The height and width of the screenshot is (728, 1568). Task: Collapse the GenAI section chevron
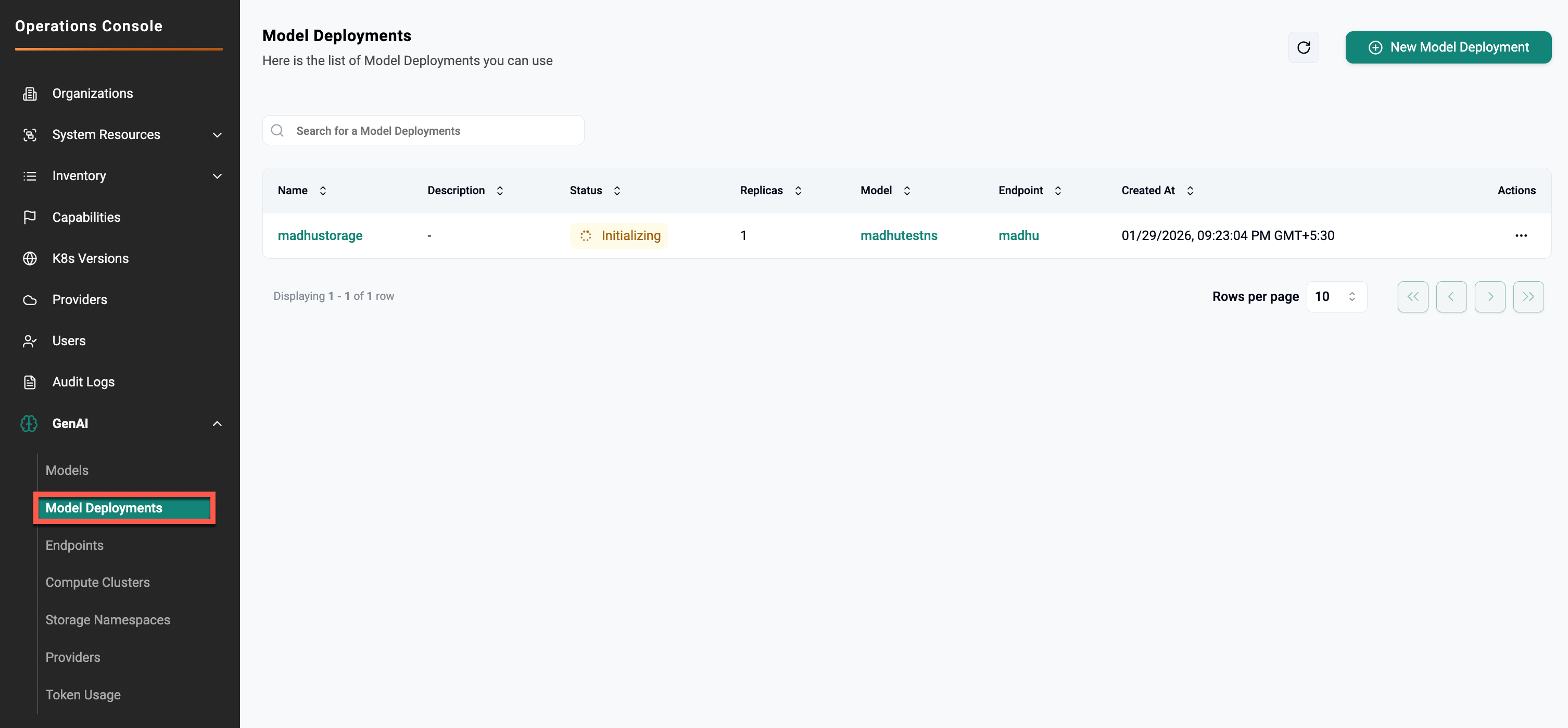click(x=217, y=424)
